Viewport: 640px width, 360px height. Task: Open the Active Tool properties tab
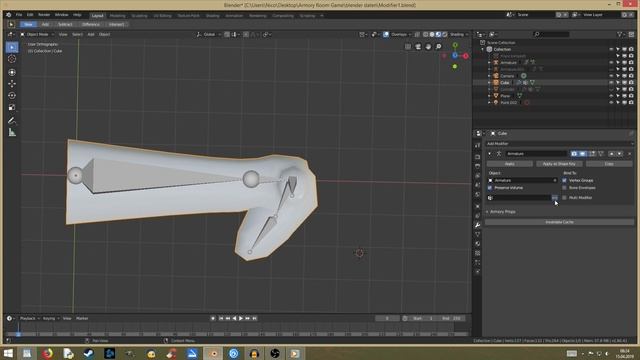(x=478, y=145)
